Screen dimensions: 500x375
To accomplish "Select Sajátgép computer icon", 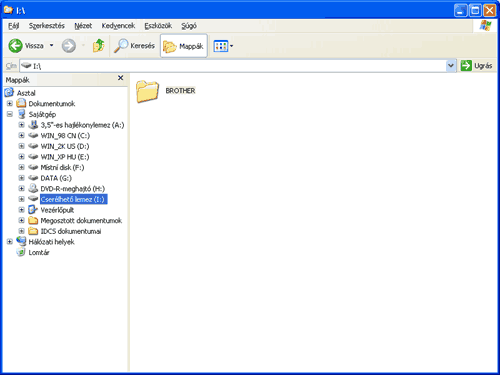I will click(x=21, y=114).
